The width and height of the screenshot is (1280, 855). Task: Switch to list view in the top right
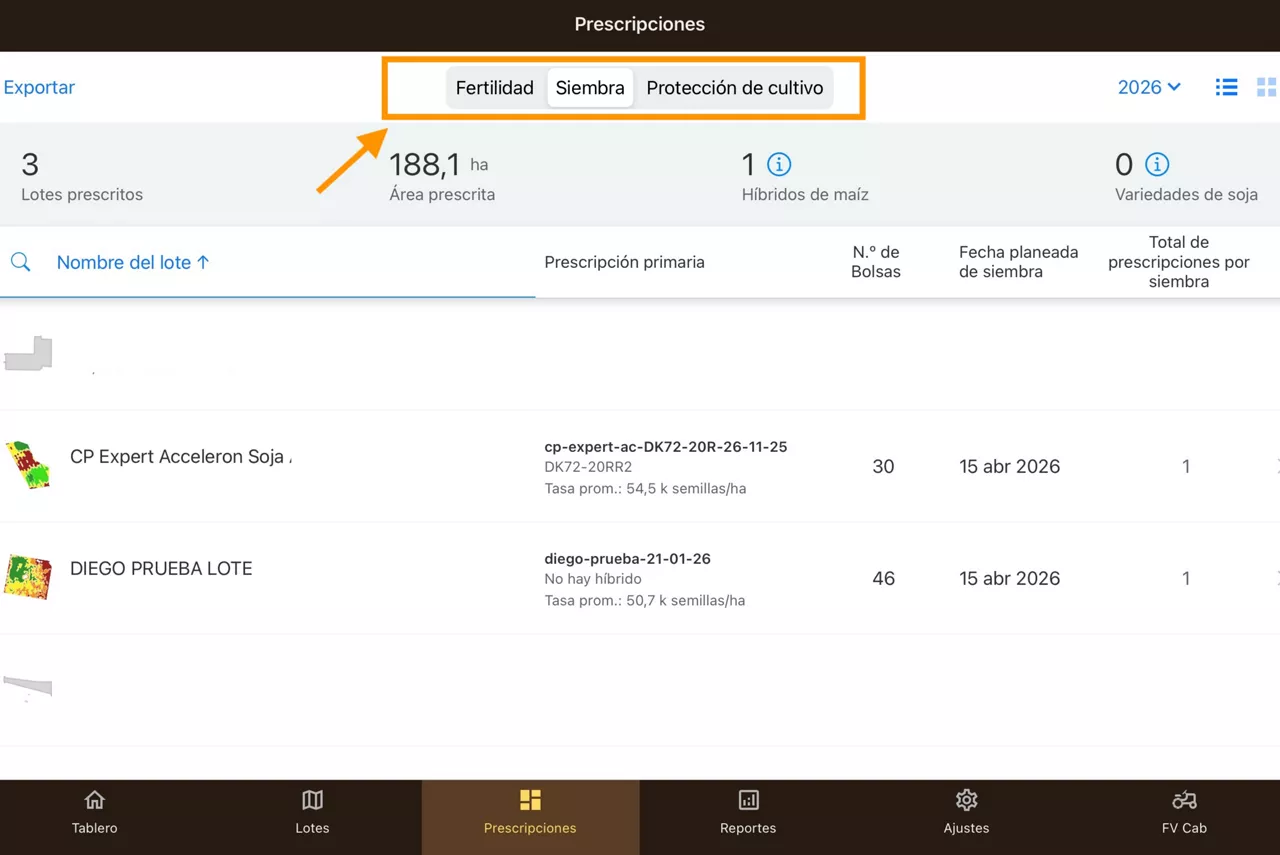pyautogui.click(x=1226, y=87)
